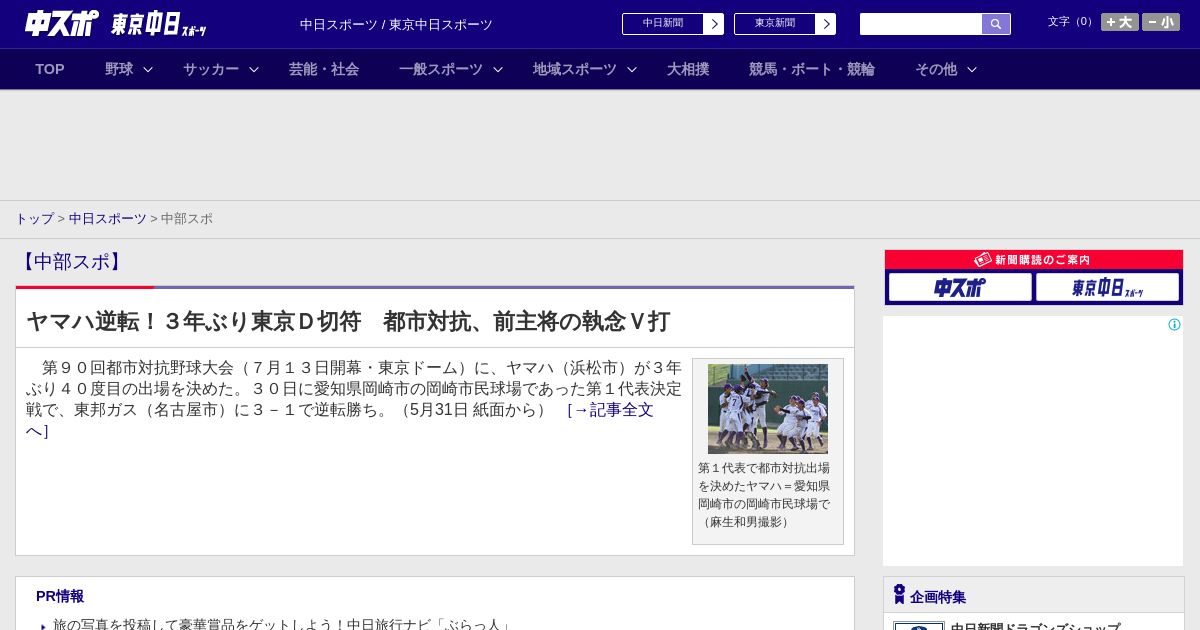This screenshot has width=1200, height=630.
Task: Increase text size with 大 button
Action: click(x=1120, y=22)
